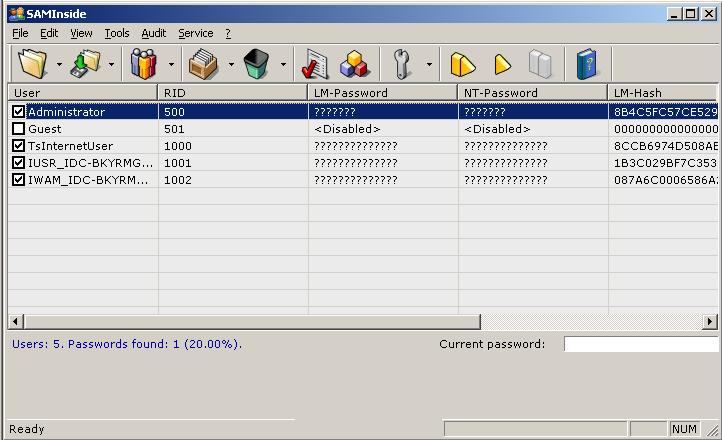The height and width of the screenshot is (440, 722).
Task: Open the ? help menu
Action: pos(228,33)
